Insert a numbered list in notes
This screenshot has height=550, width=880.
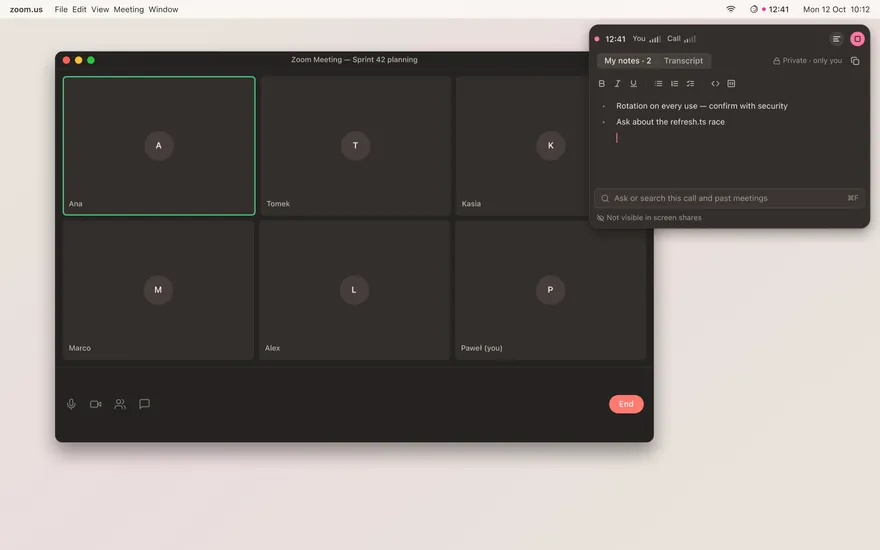click(x=675, y=84)
